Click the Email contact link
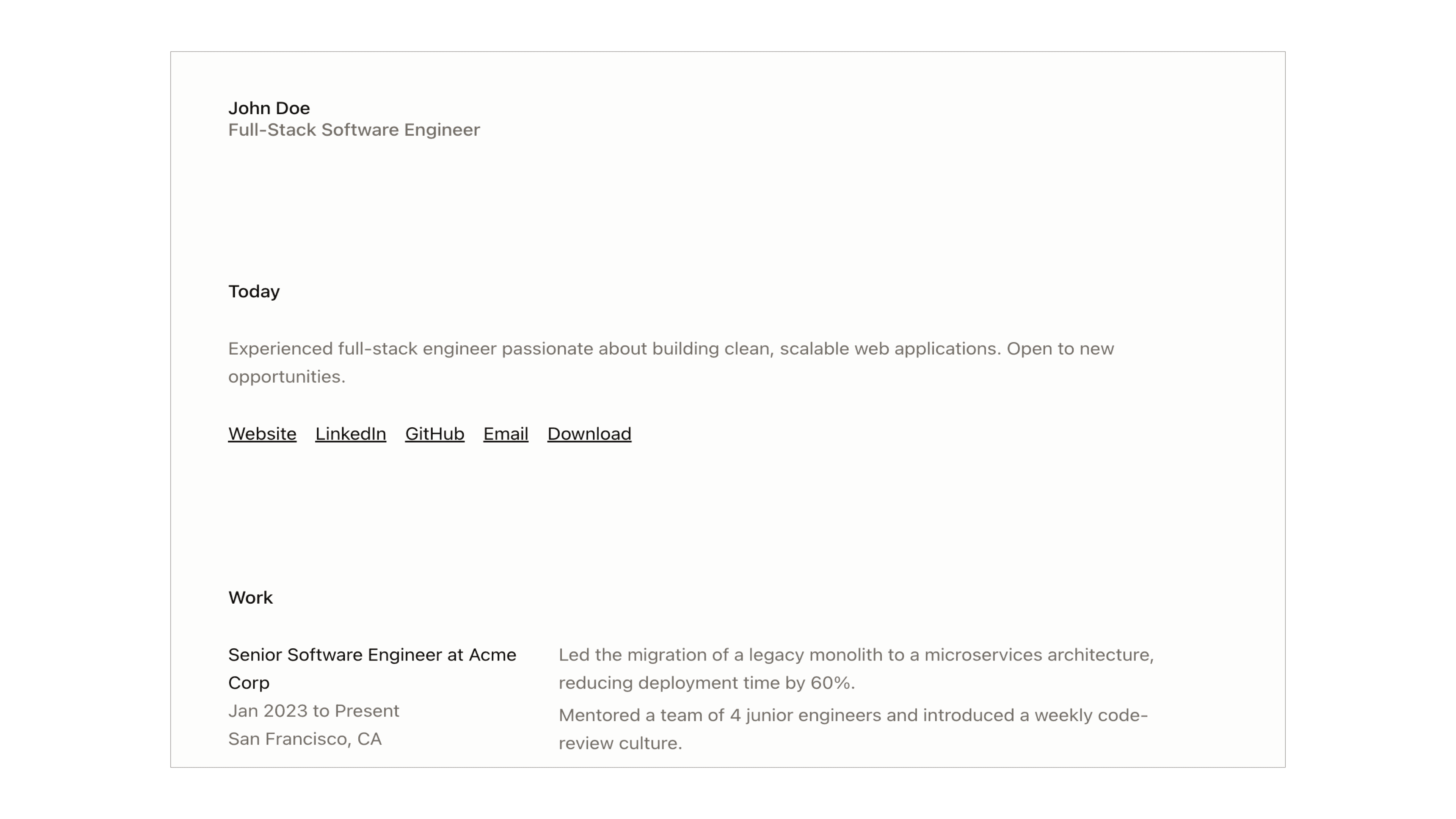1456x819 pixels. (506, 433)
